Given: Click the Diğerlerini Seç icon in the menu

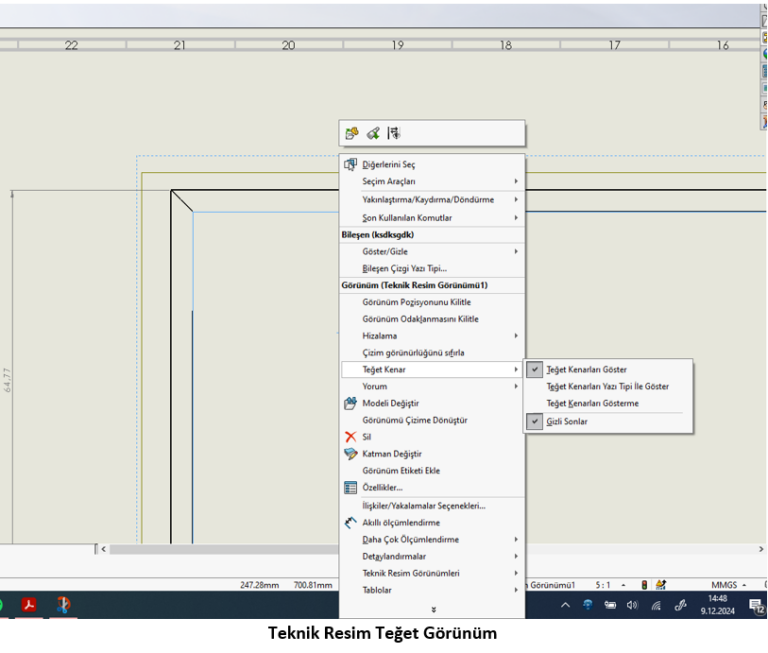Looking at the screenshot, I should pos(350,164).
